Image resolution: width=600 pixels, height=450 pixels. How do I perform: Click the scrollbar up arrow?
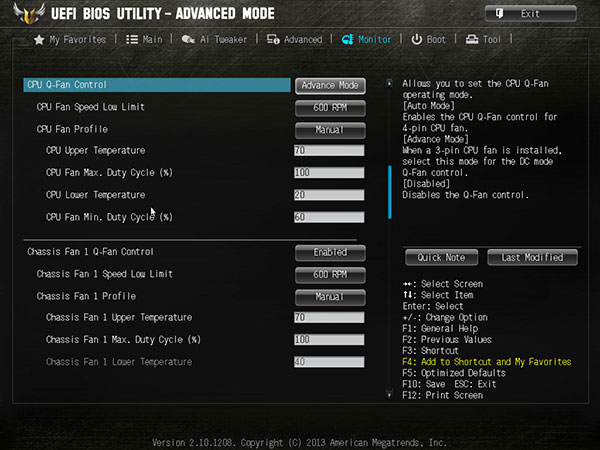[x=389, y=83]
